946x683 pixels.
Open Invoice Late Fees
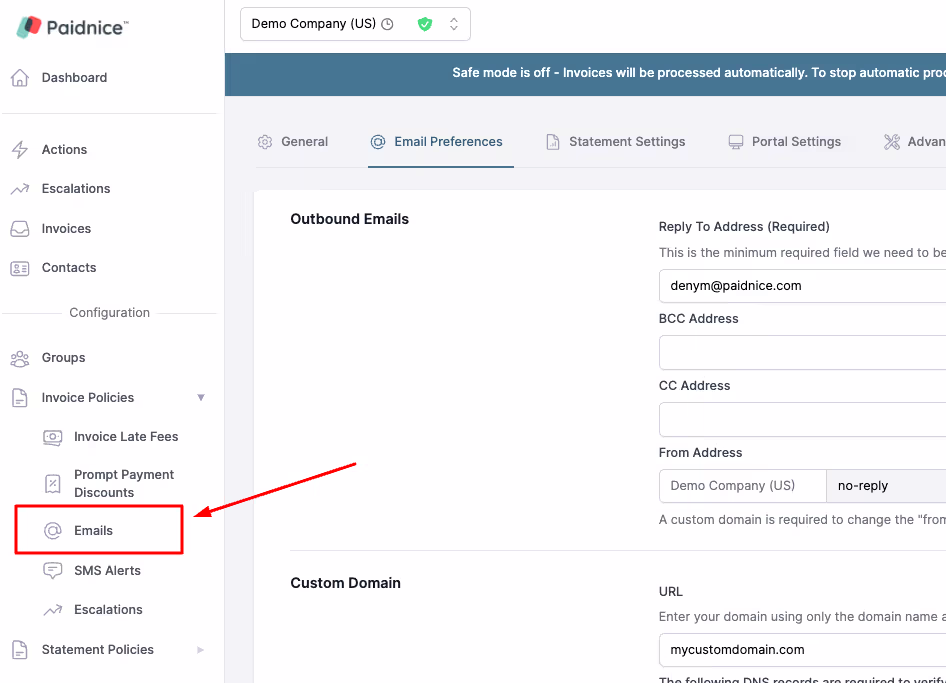(126, 437)
